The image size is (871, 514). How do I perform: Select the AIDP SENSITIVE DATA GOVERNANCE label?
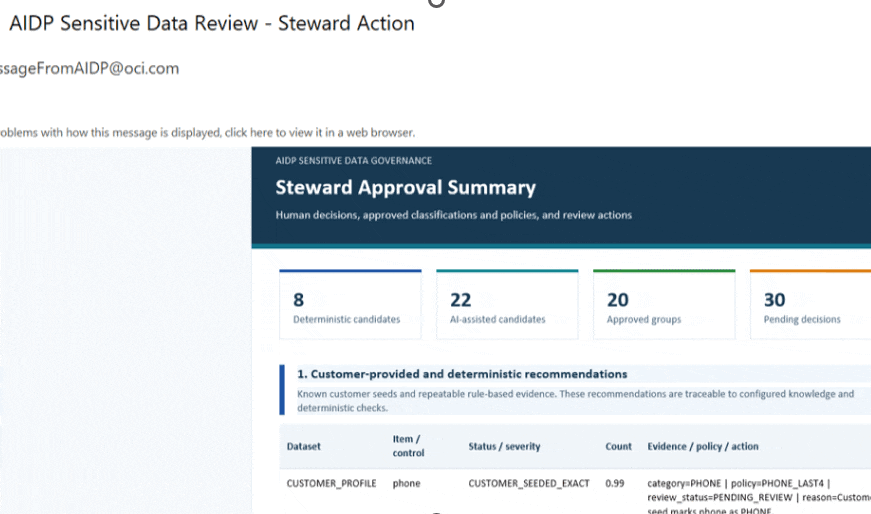[x=353, y=161]
